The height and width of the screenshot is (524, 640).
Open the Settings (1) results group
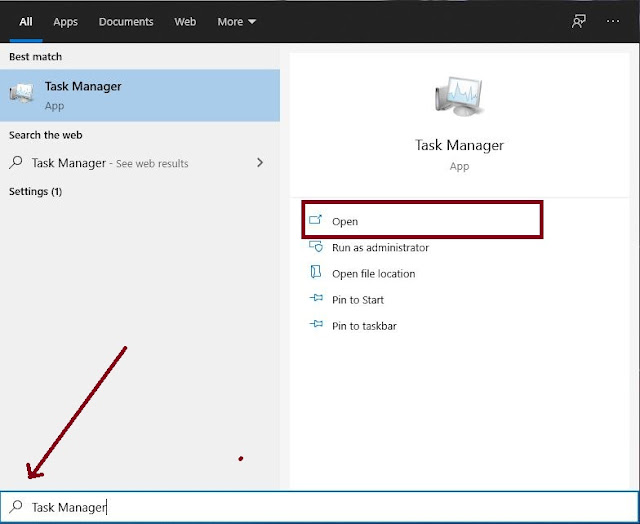(x=36, y=191)
